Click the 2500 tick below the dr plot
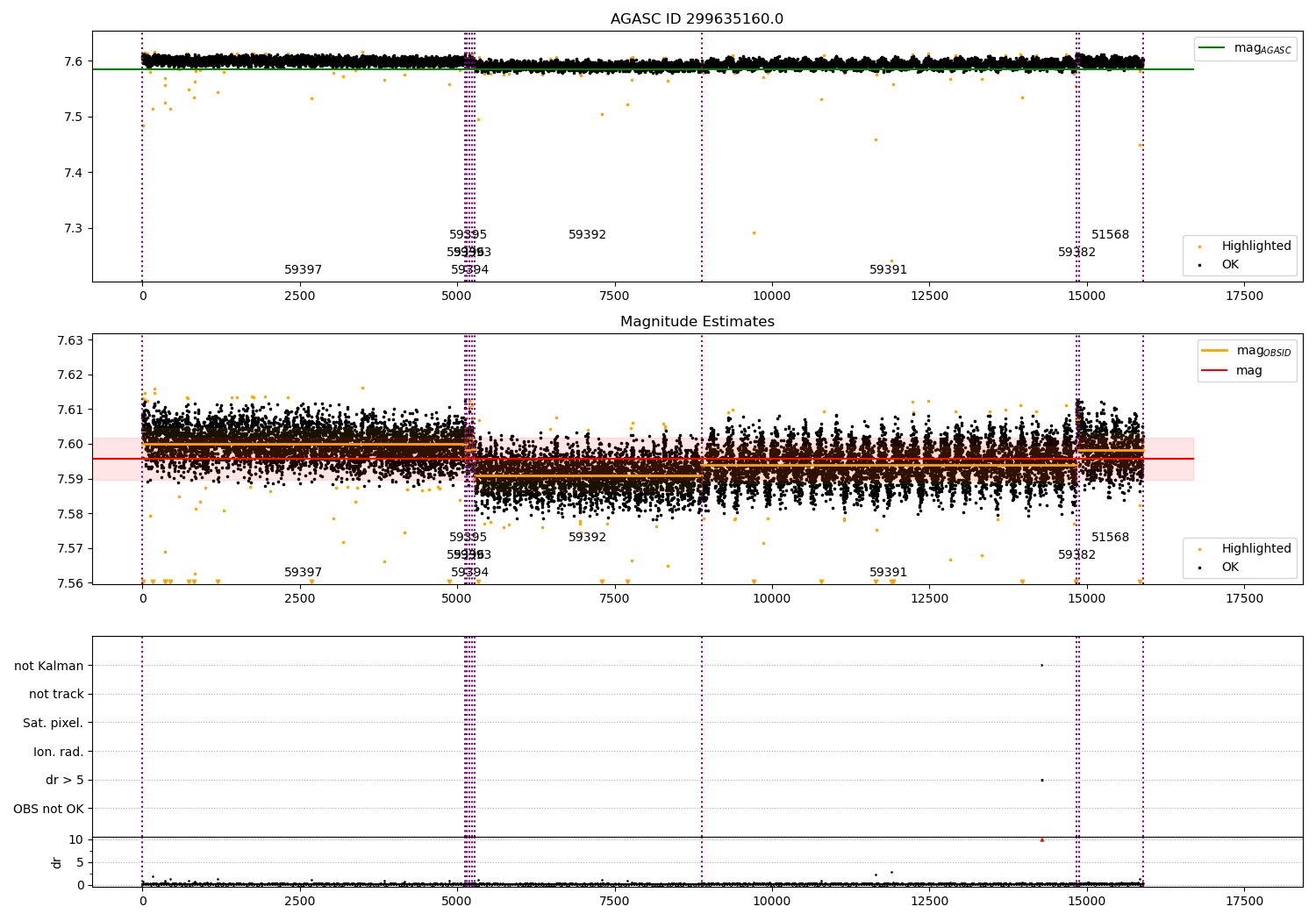Viewport: 1316px width, 921px height. pos(299,901)
